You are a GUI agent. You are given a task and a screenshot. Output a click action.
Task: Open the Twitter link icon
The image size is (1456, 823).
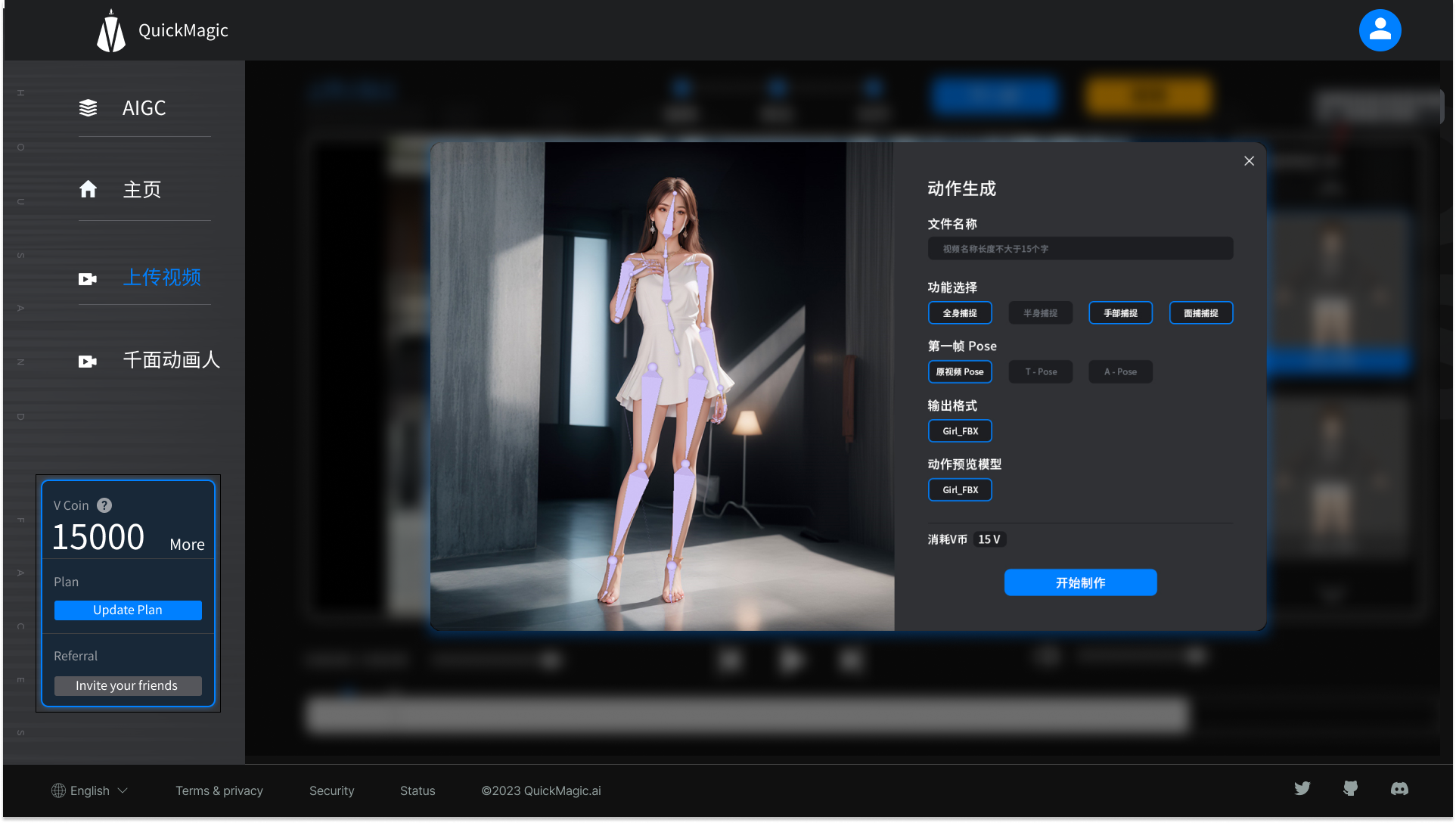[1302, 789]
